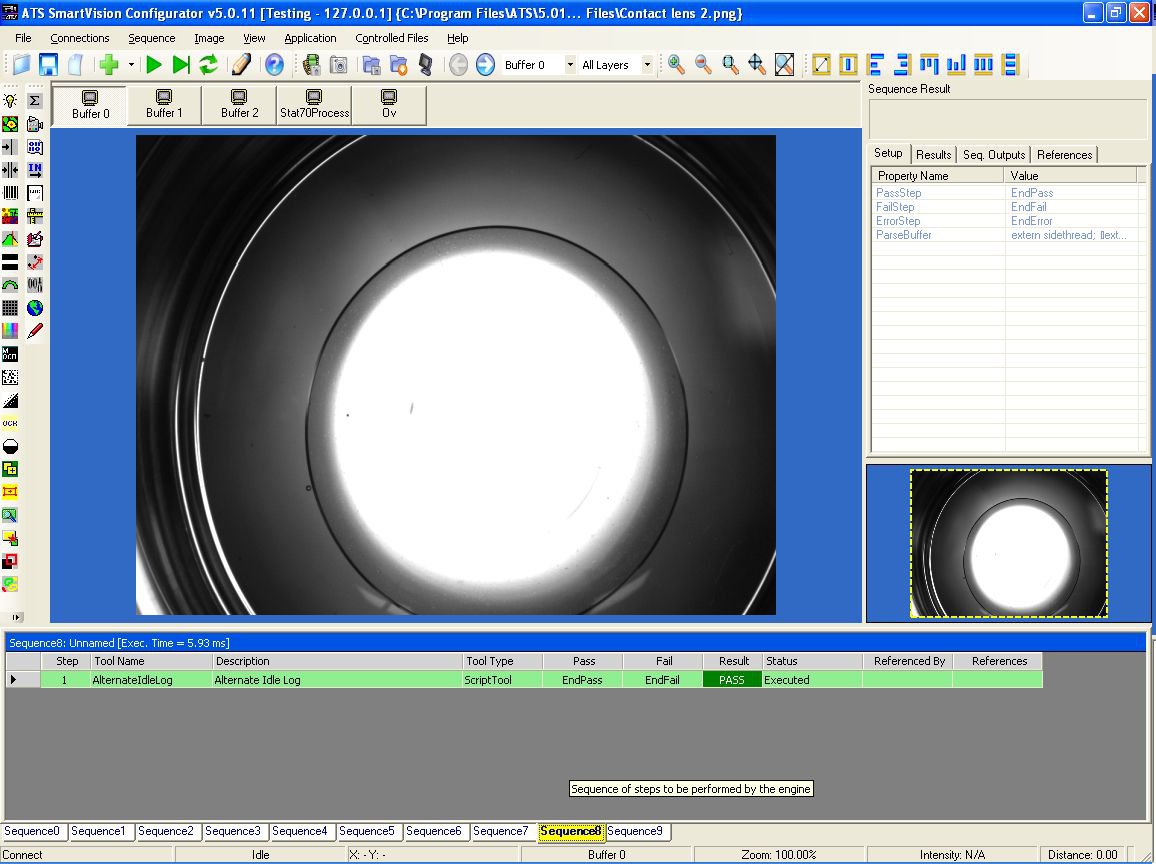The width and height of the screenshot is (1156, 864).
Task: Select the Sigma math tool icon
Action: 35,100
